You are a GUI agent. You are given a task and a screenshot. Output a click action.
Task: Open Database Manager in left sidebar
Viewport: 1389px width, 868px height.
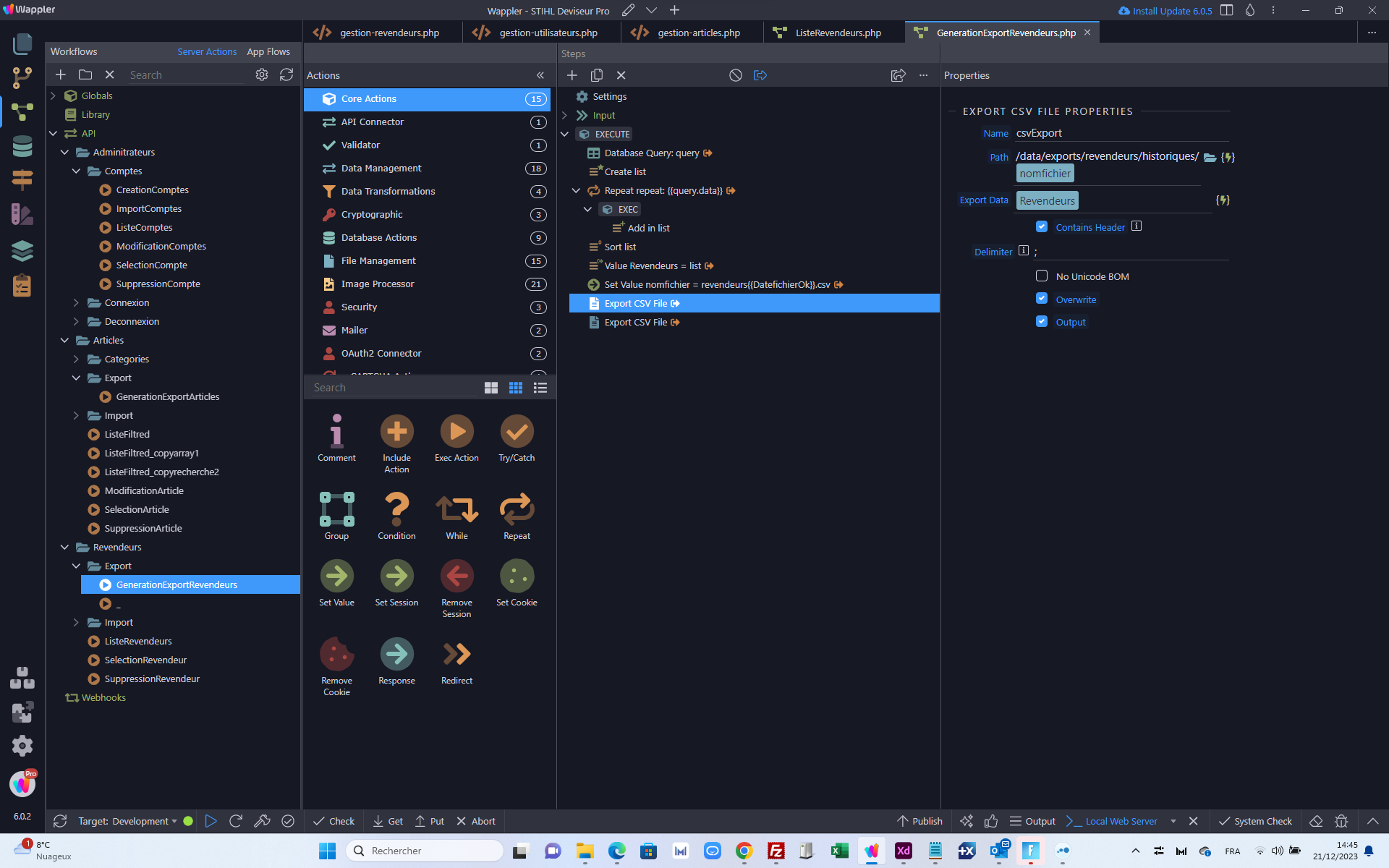point(22,146)
